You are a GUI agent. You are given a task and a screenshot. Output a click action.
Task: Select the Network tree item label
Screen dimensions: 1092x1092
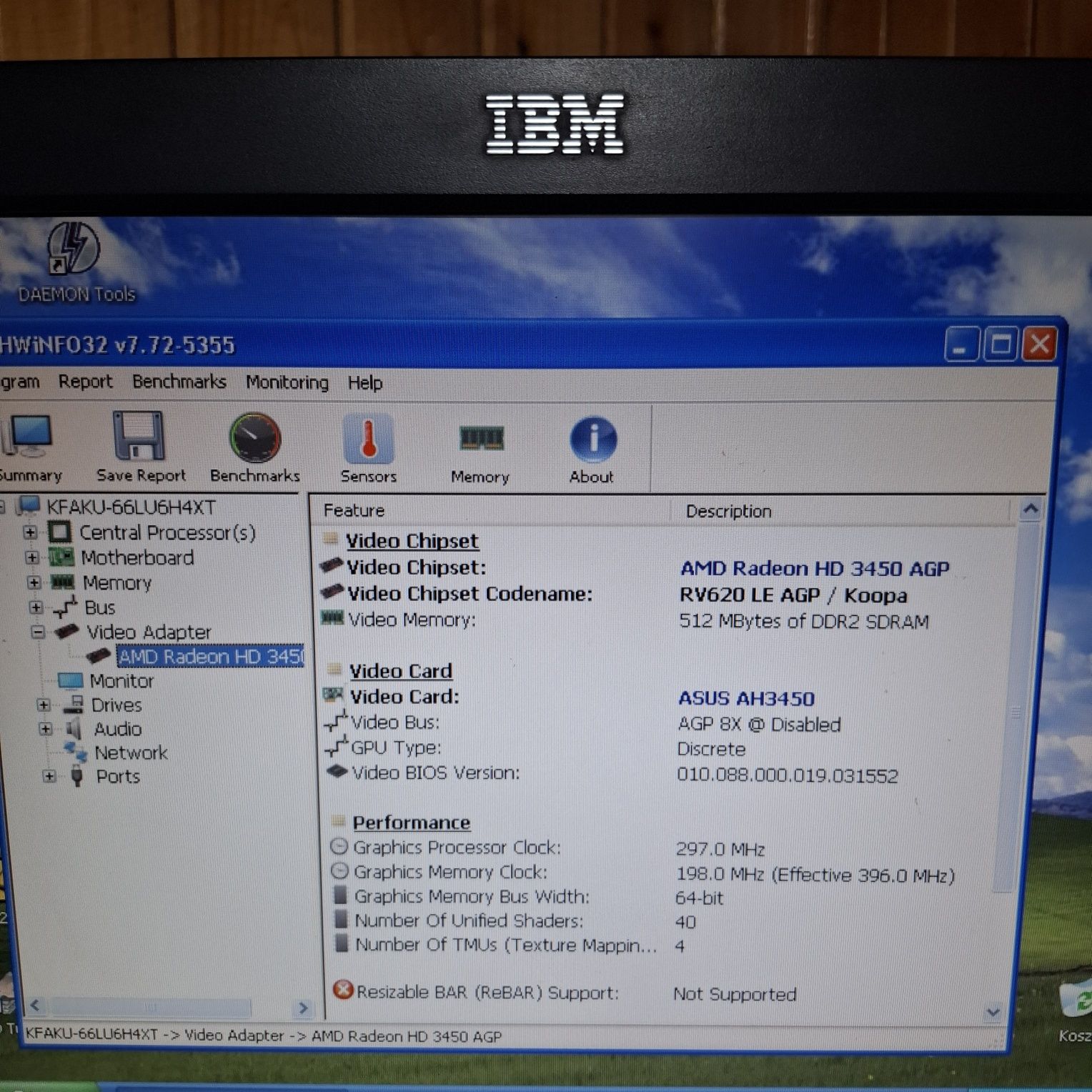(x=131, y=753)
